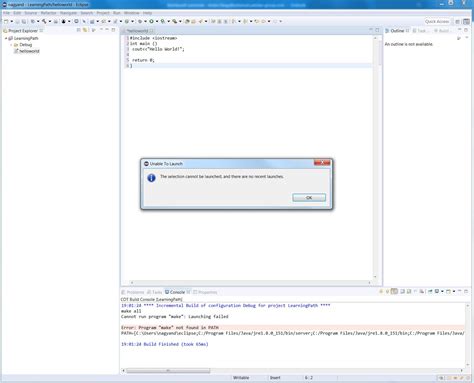
Task: Open the Refactor menu
Action: [x=49, y=13]
